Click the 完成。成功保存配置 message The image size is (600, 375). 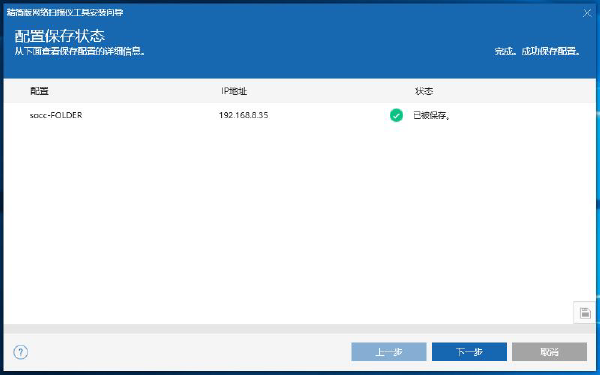click(538, 51)
